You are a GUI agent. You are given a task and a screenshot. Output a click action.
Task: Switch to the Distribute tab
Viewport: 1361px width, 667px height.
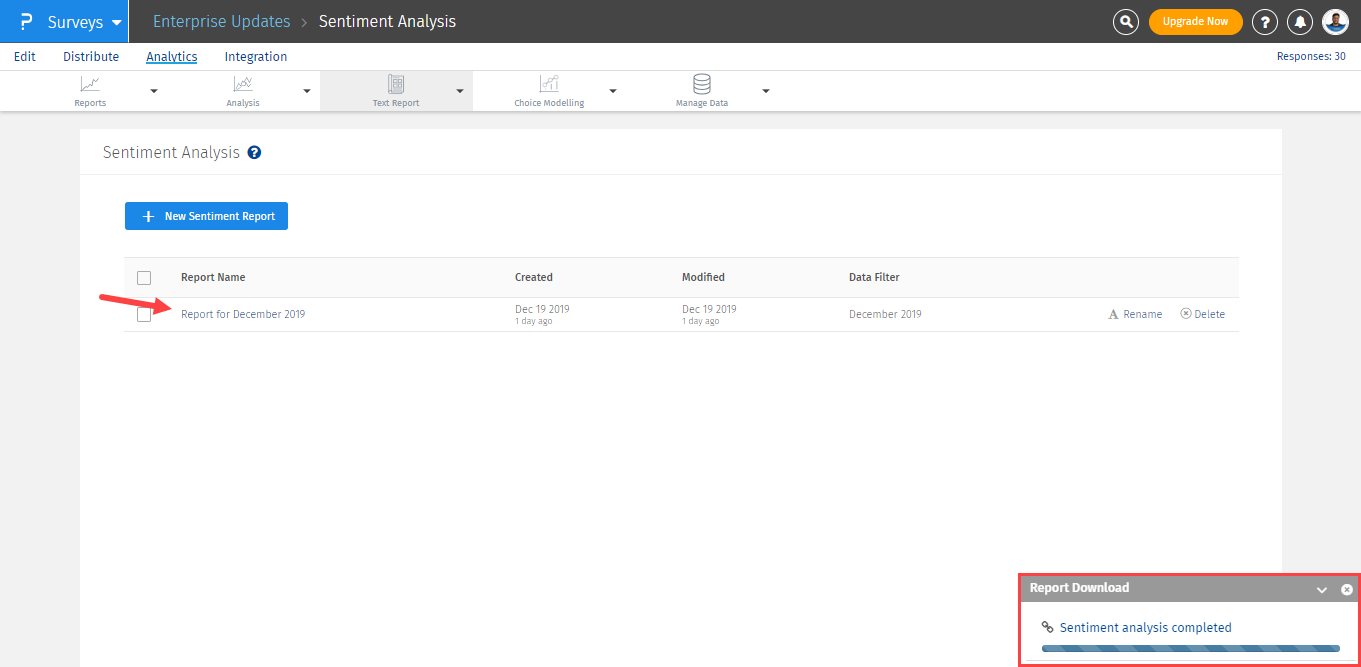pyautogui.click(x=91, y=57)
